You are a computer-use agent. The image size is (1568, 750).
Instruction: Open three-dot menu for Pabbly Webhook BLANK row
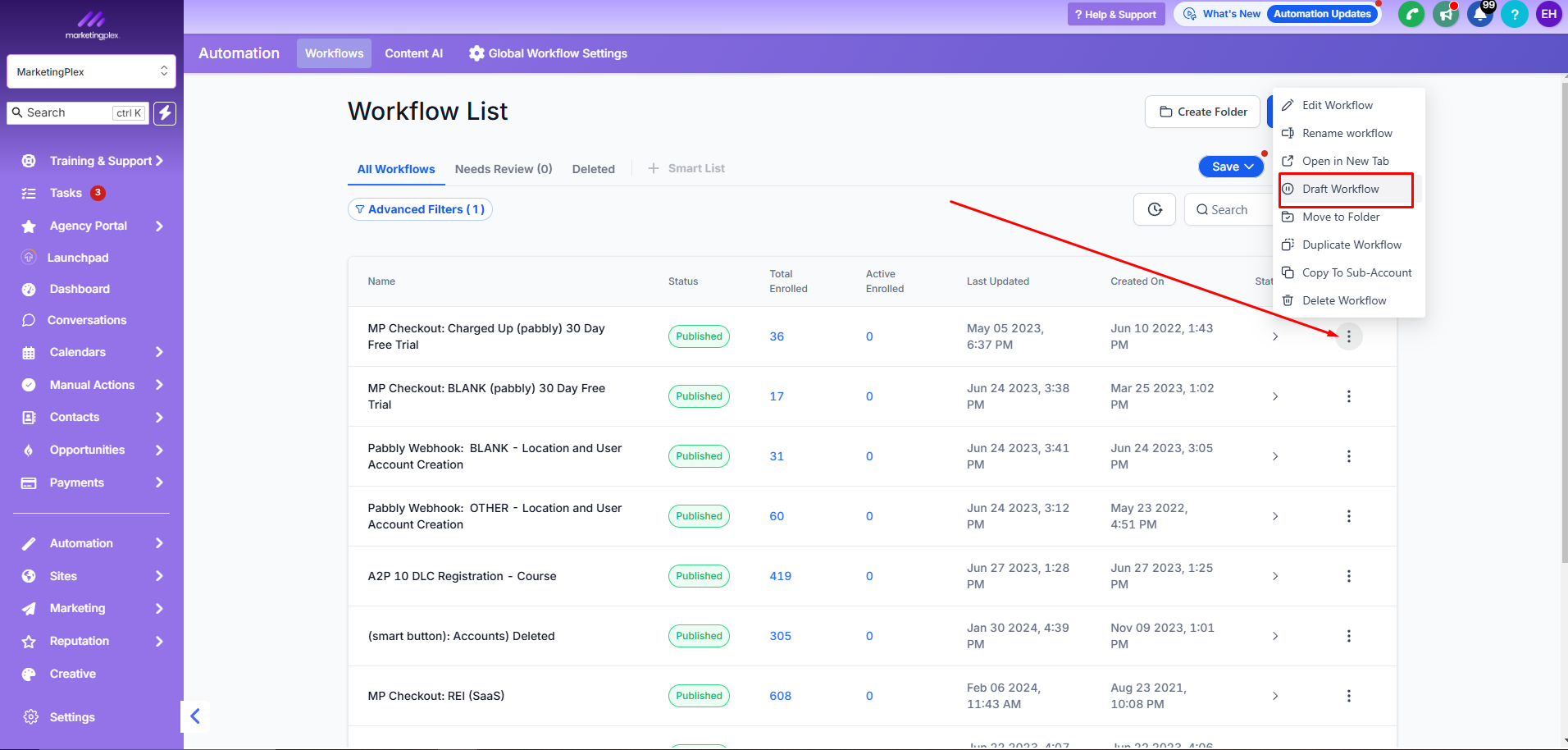1348,456
